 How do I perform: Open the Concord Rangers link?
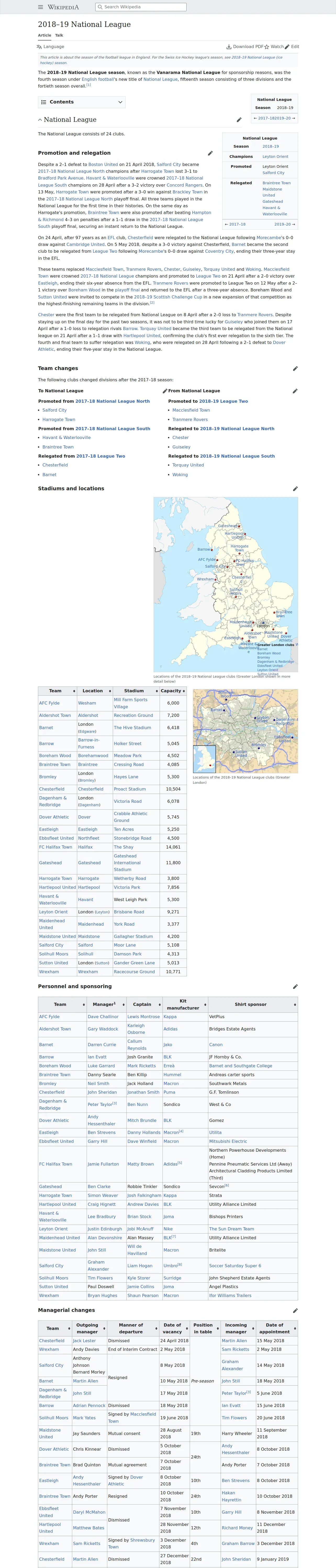[x=185, y=185]
